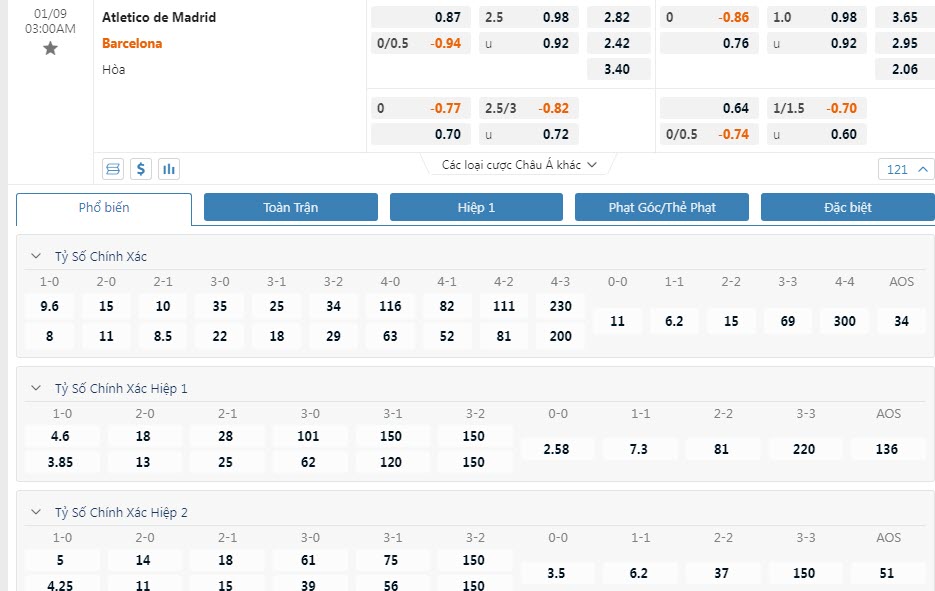Choose 2.58 odds for first-half 0-0

(x=556, y=449)
